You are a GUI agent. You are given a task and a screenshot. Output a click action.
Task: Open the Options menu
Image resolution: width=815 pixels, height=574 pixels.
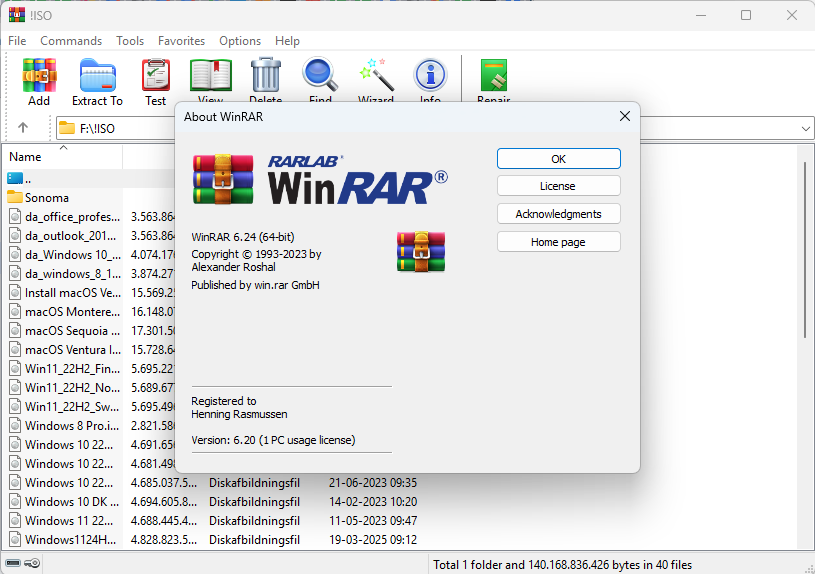(x=240, y=41)
